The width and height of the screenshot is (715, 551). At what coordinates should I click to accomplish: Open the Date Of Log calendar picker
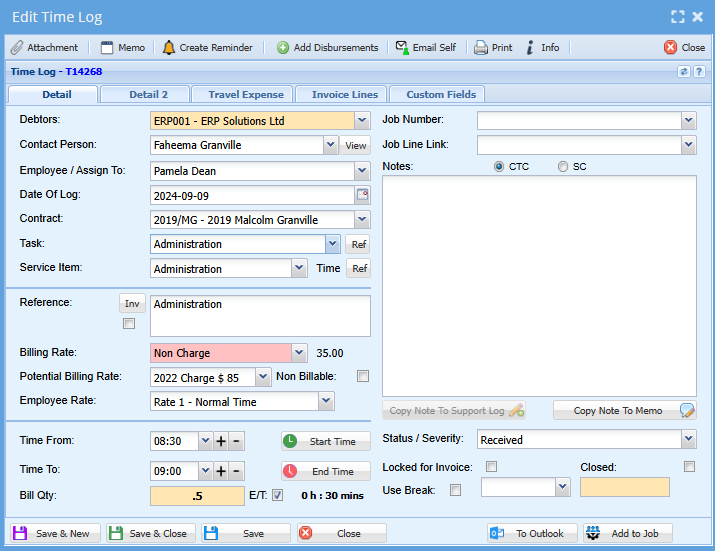(x=362, y=195)
